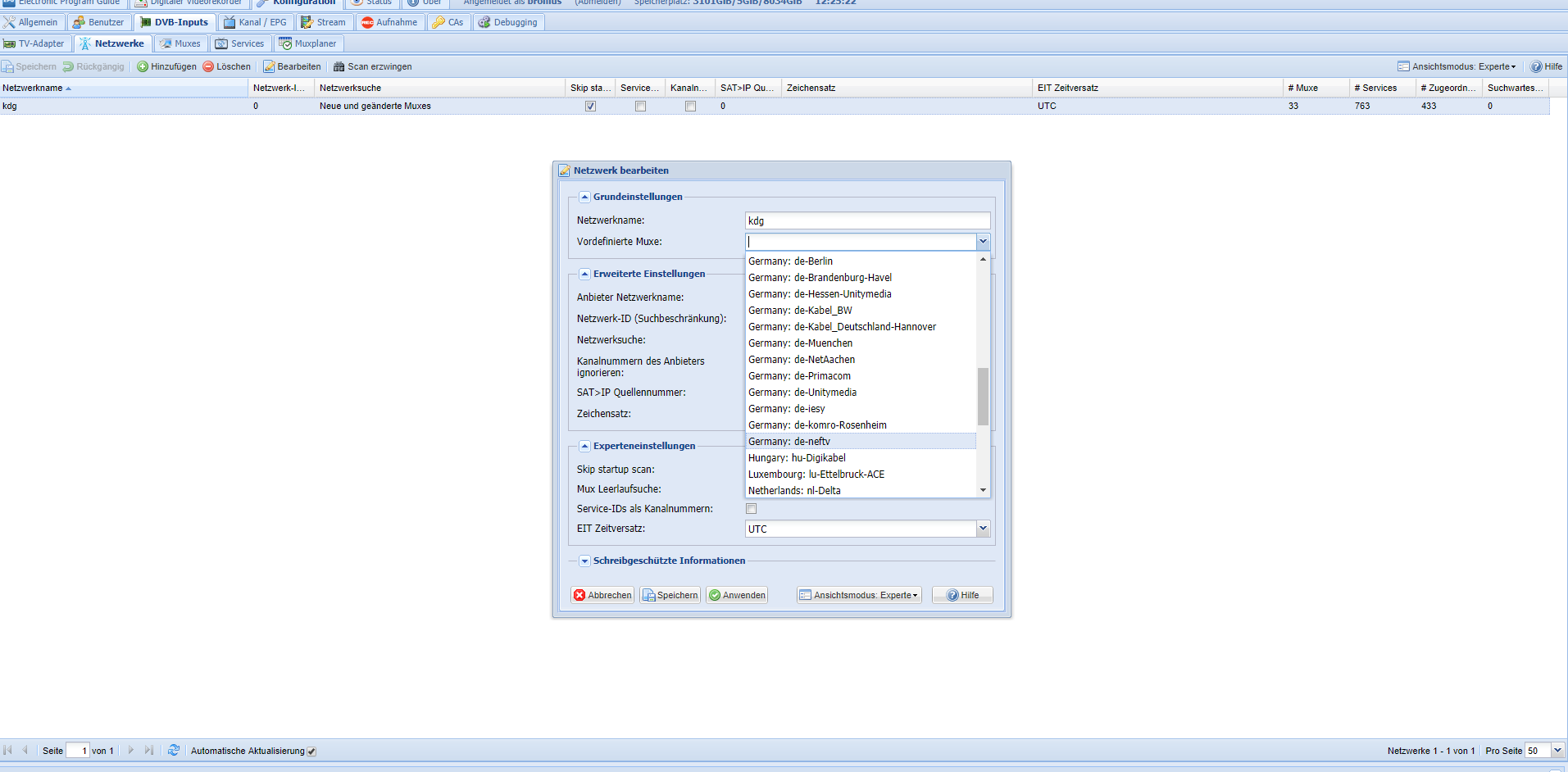Toggle Service-IDs checkbox in kdg row
This screenshot has width=1568, height=772.
pos(640,107)
